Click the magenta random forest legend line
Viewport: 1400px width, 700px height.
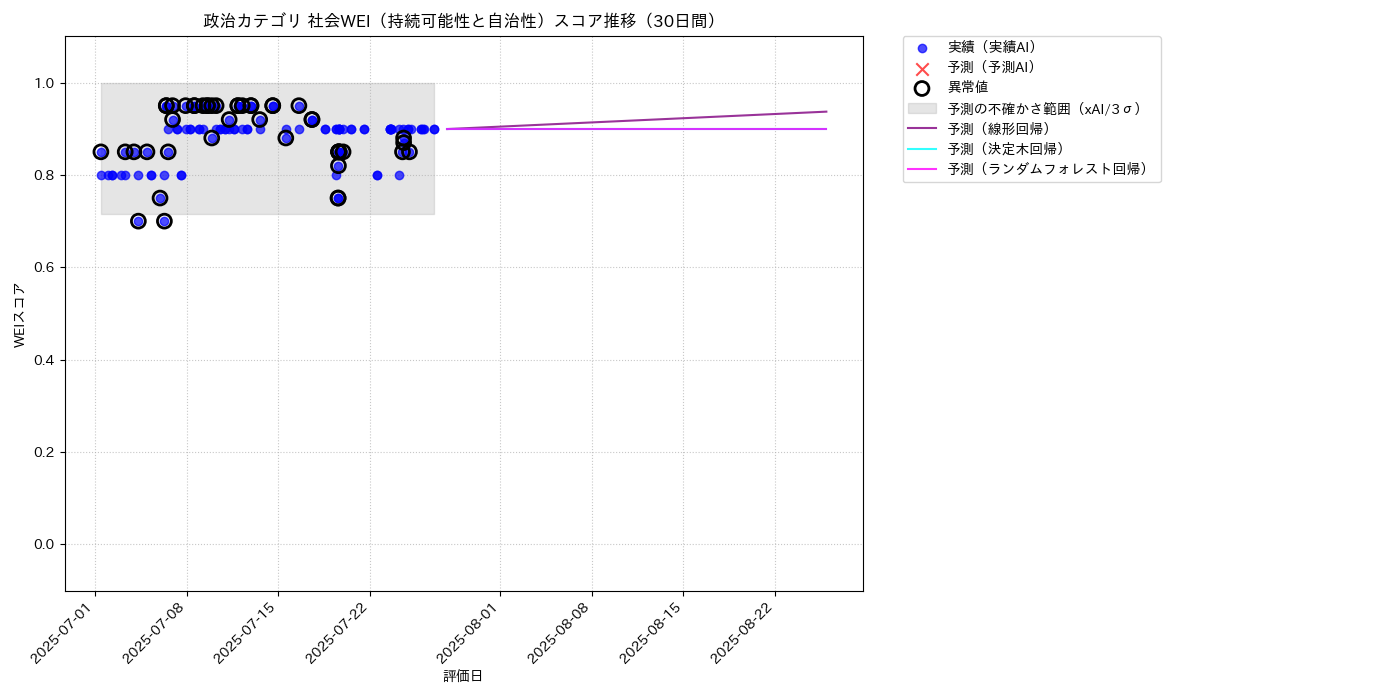(x=922, y=170)
